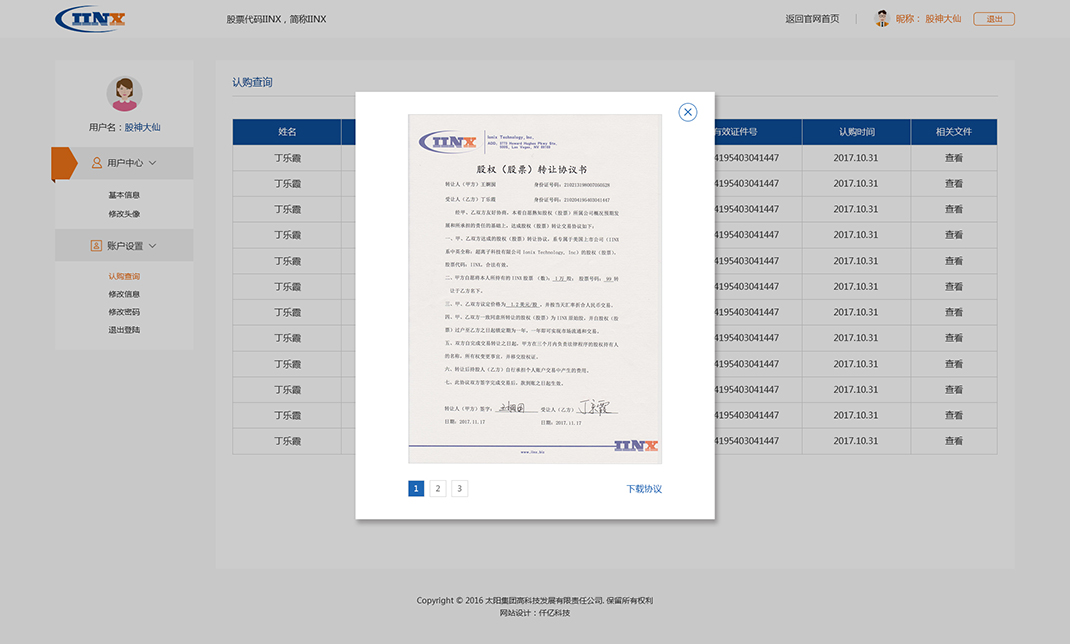Click the 退出 logout button top-right

pyautogui.click(x=993, y=17)
